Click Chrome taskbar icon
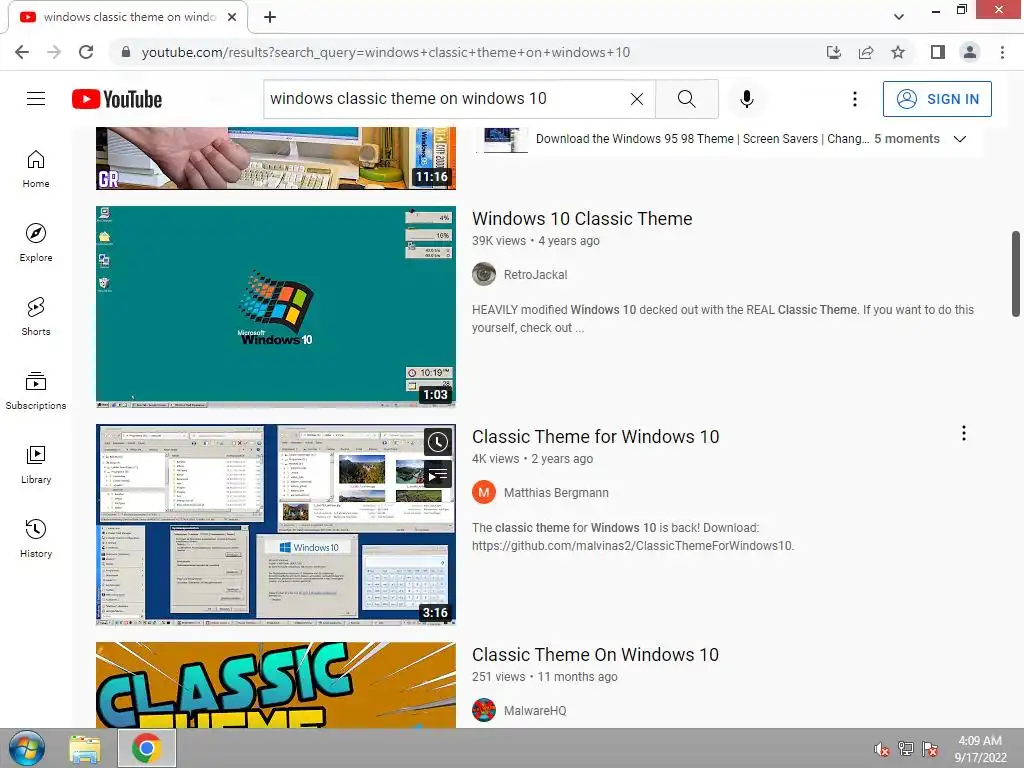Screen dimensions: 1024x768 (147, 748)
